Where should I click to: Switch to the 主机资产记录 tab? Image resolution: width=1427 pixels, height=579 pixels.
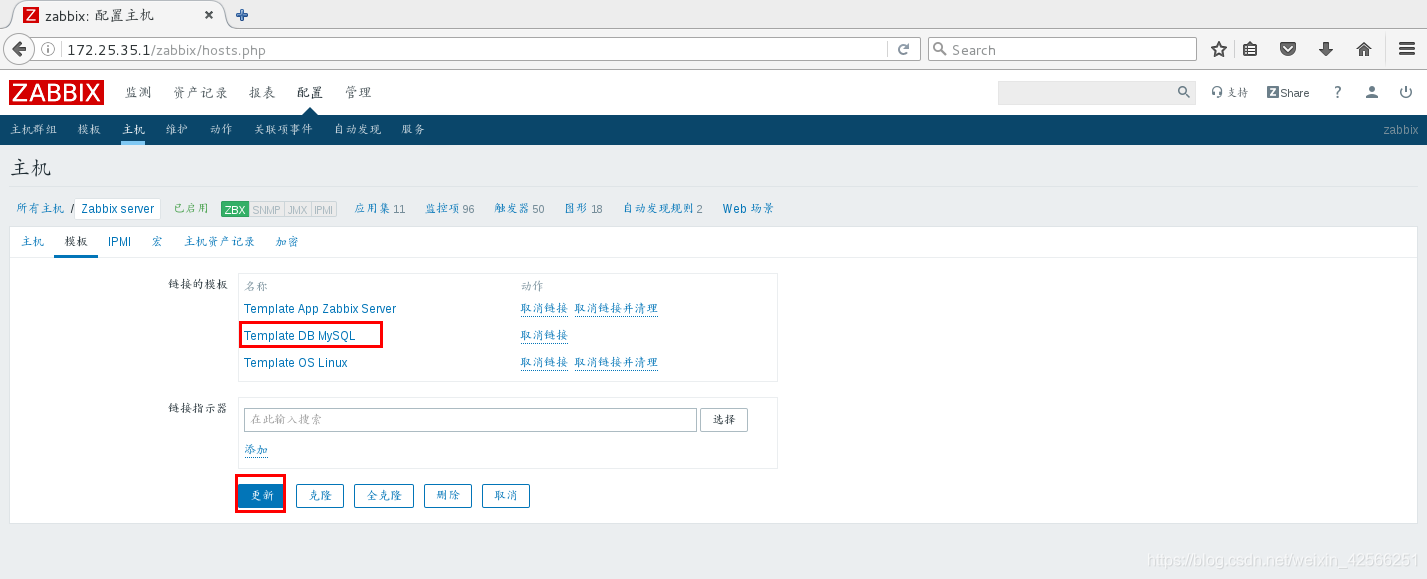tap(220, 242)
